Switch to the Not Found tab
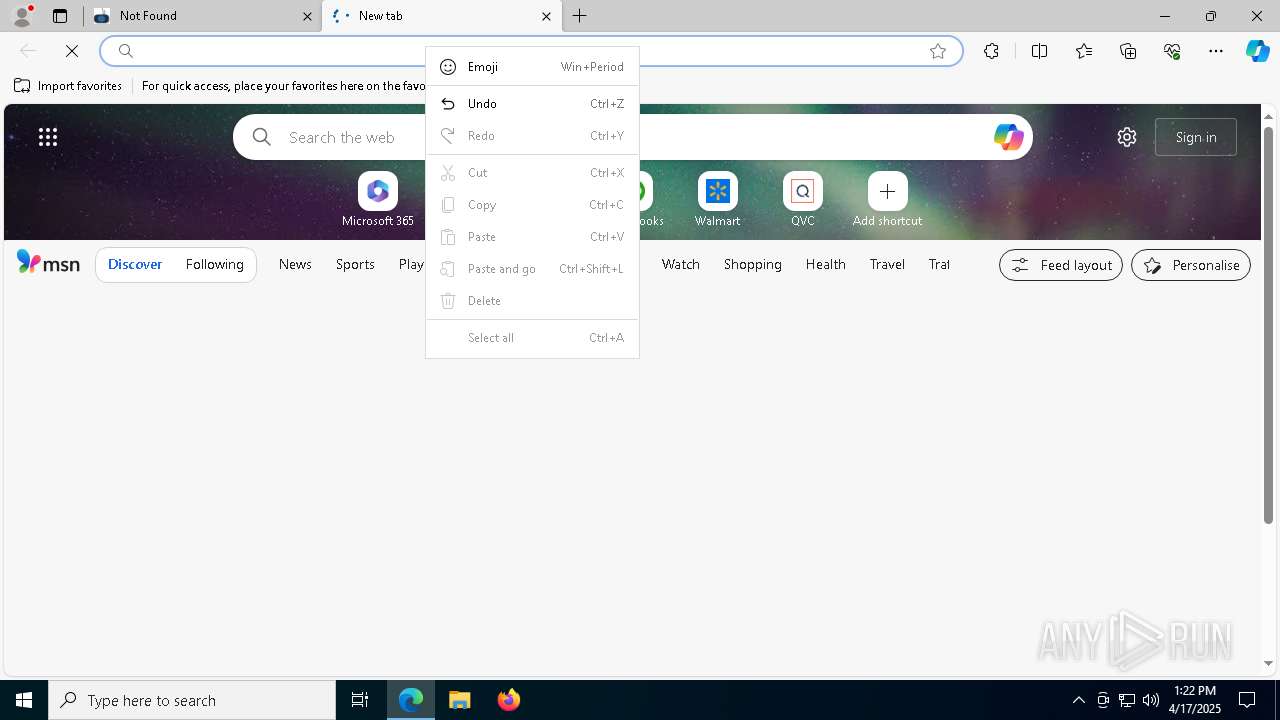The height and width of the screenshot is (720, 1280). point(203,16)
